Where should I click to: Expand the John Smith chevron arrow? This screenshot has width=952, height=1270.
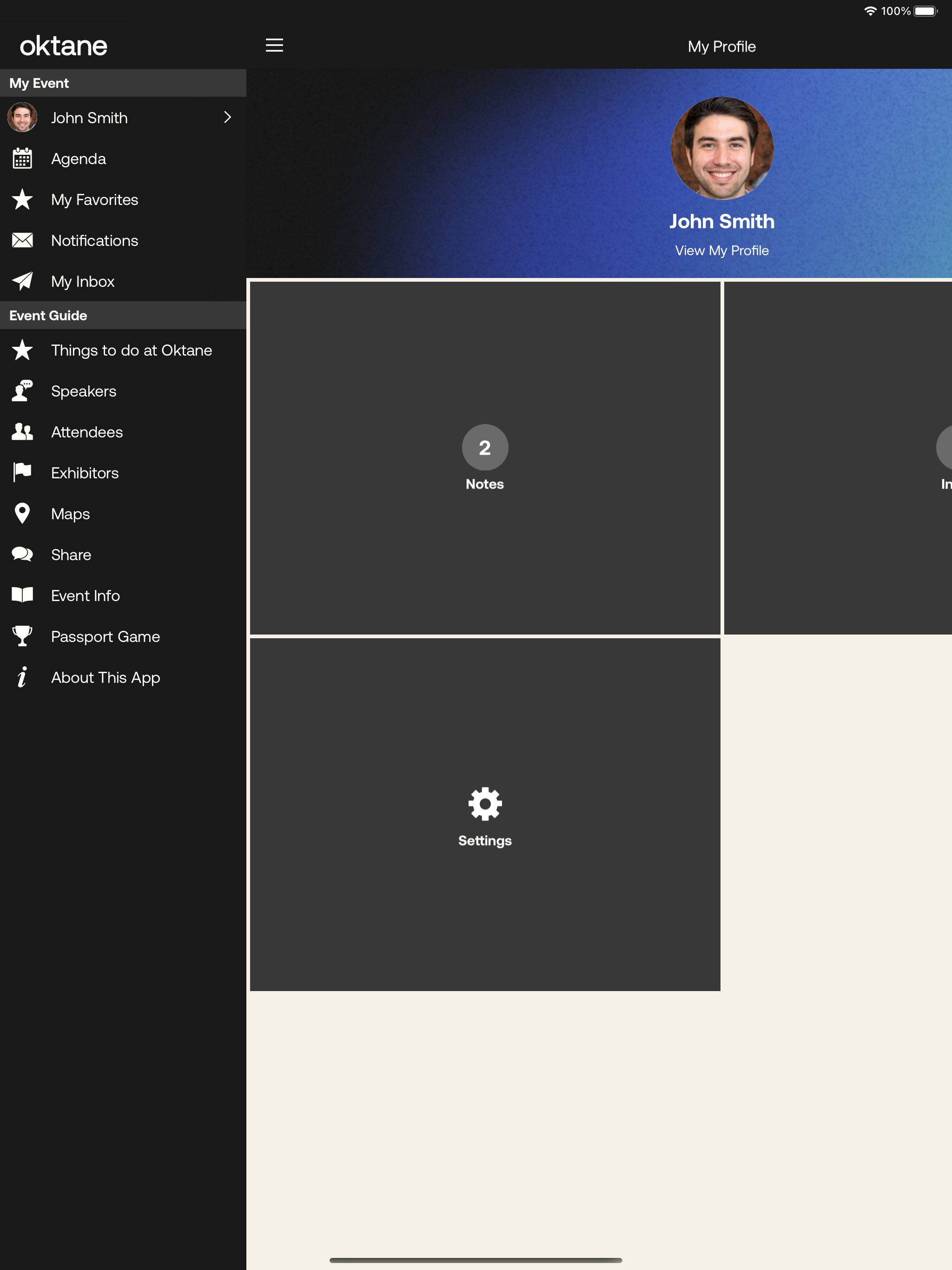point(227,117)
